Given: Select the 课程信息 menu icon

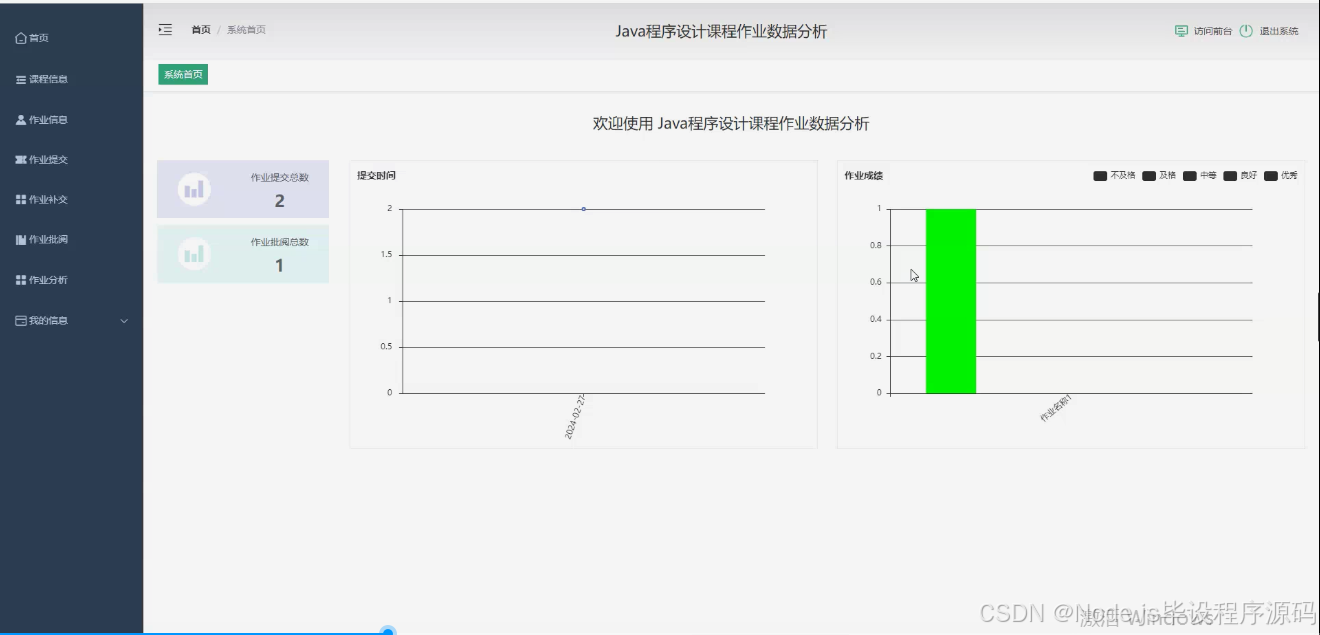Looking at the screenshot, I should (23, 79).
